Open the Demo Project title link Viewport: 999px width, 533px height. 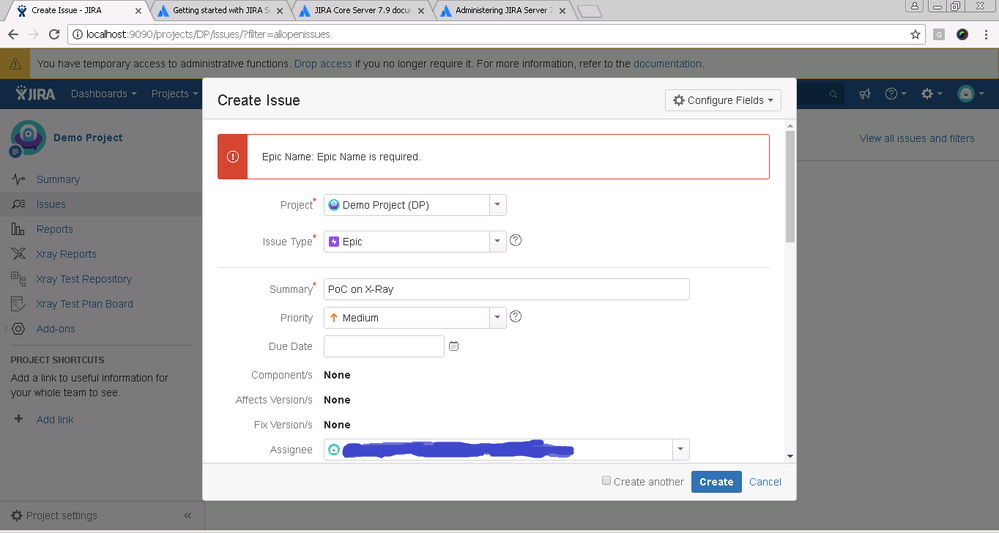click(88, 138)
